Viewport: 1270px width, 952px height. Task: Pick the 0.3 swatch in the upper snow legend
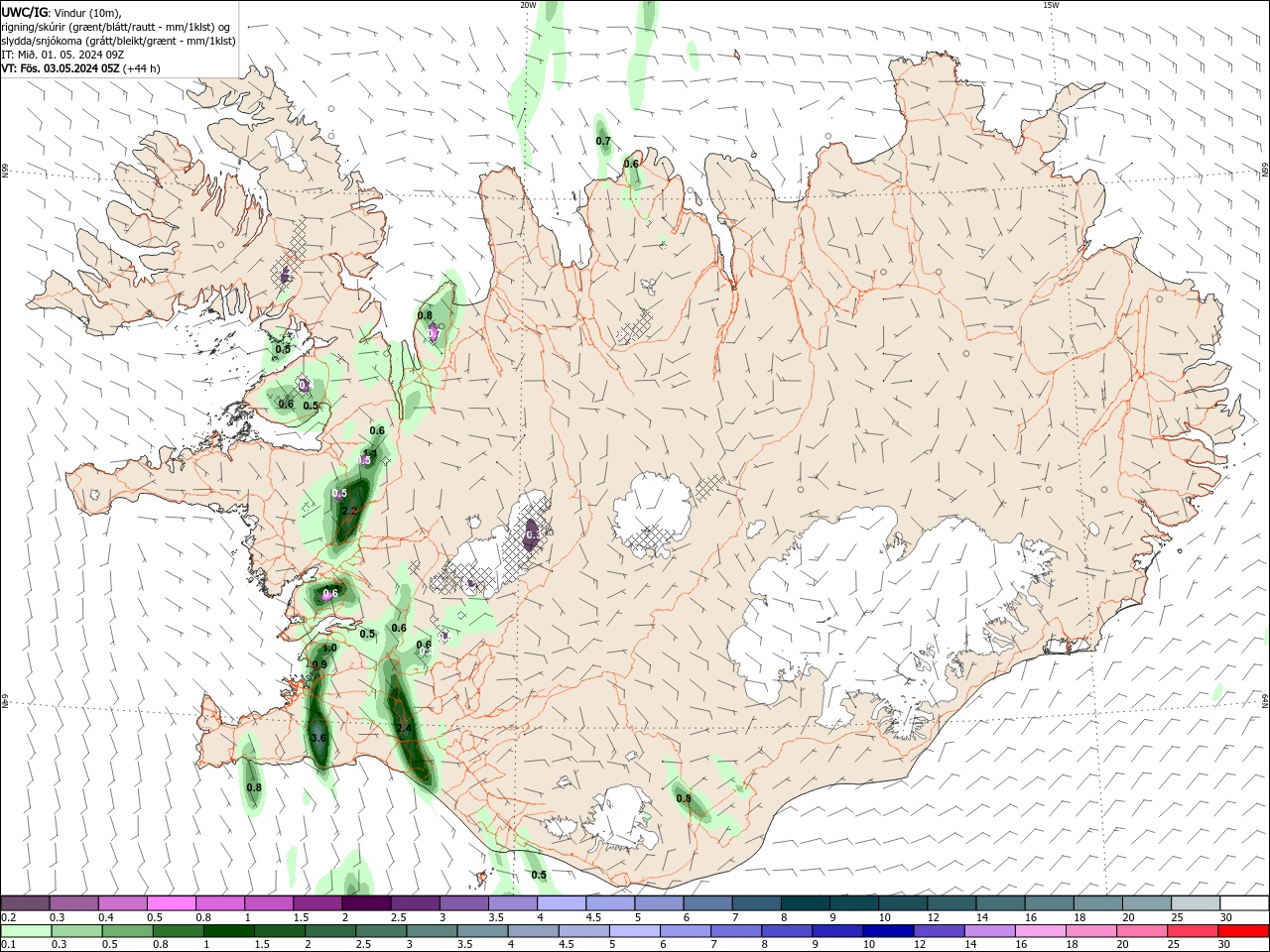(74, 903)
